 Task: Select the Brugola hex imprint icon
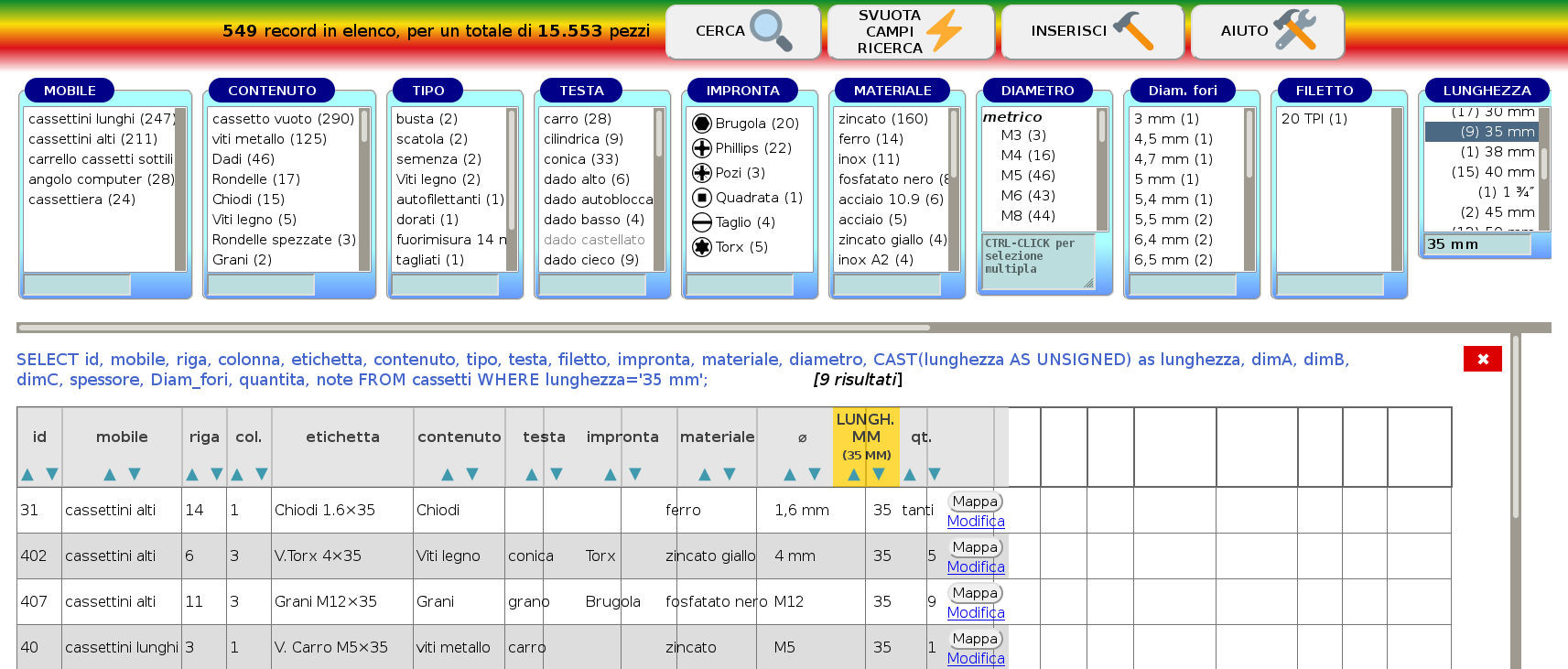point(702,124)
